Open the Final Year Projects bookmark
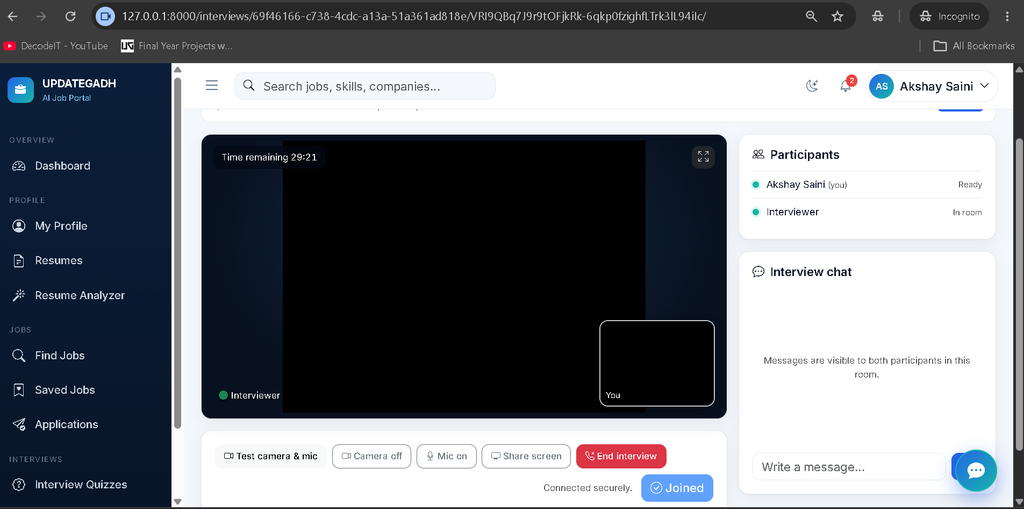The height and width of the screenshot is (509, 1024). (176, 46)
